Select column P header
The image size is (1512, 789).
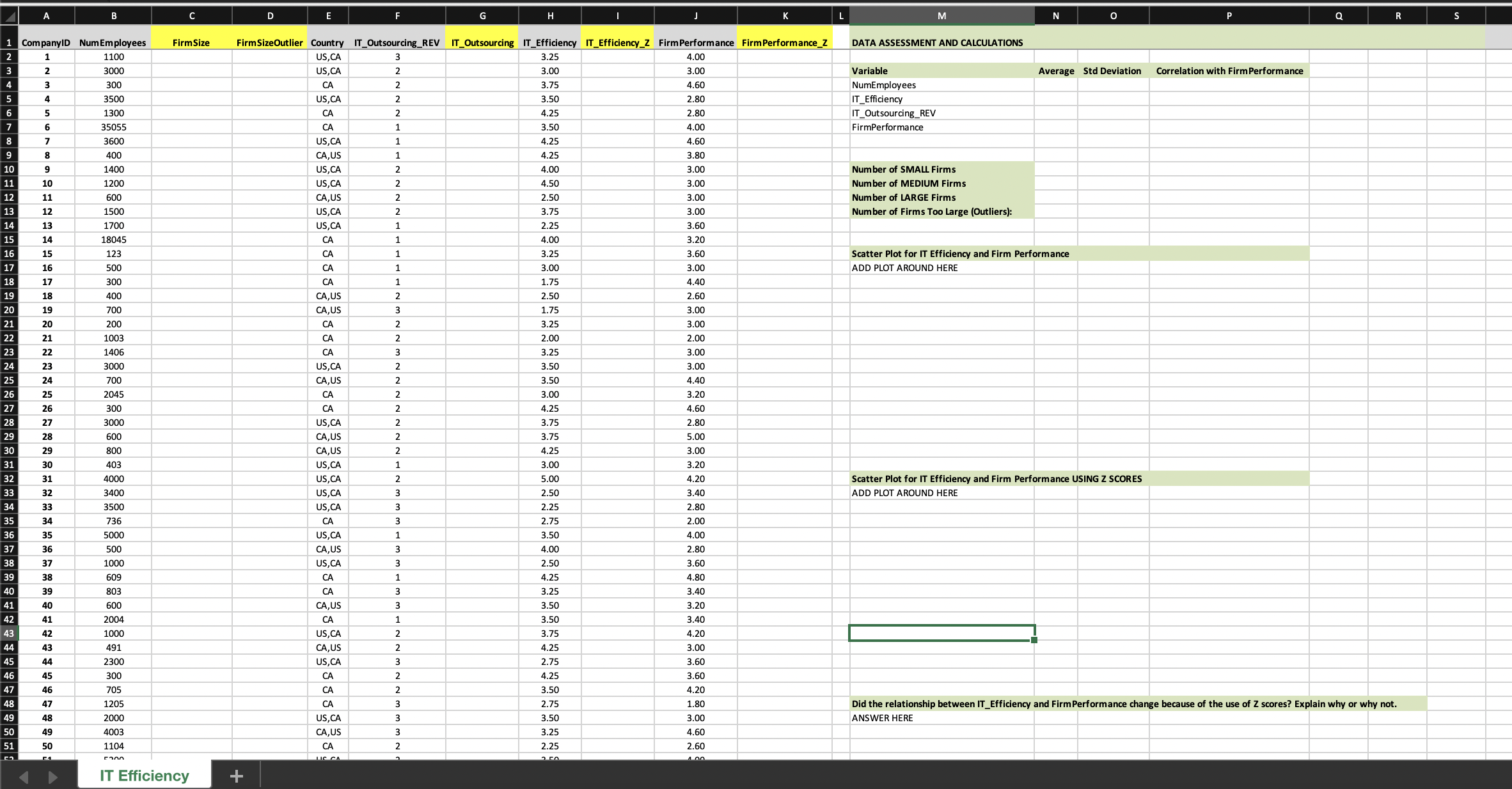click(1229, 16)
